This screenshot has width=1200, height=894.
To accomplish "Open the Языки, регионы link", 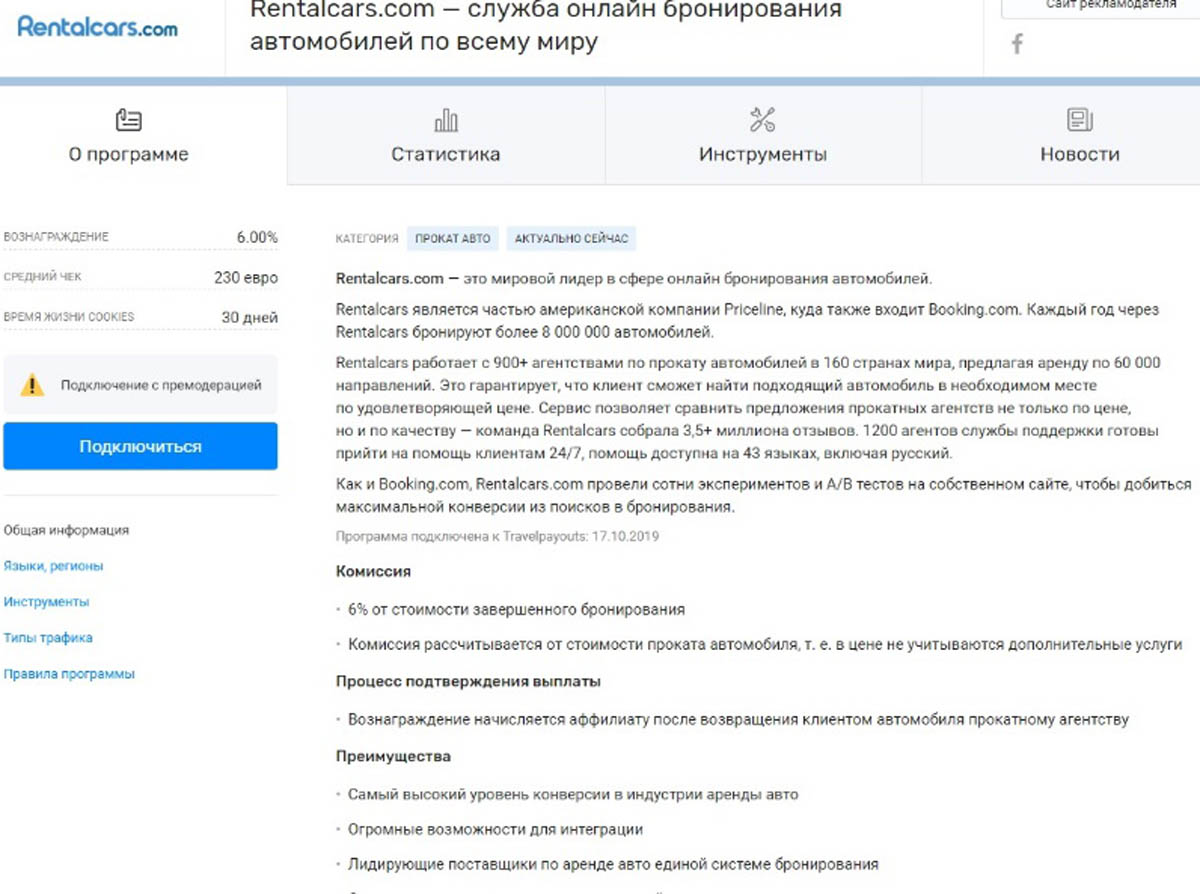I will tap(52, 566).
